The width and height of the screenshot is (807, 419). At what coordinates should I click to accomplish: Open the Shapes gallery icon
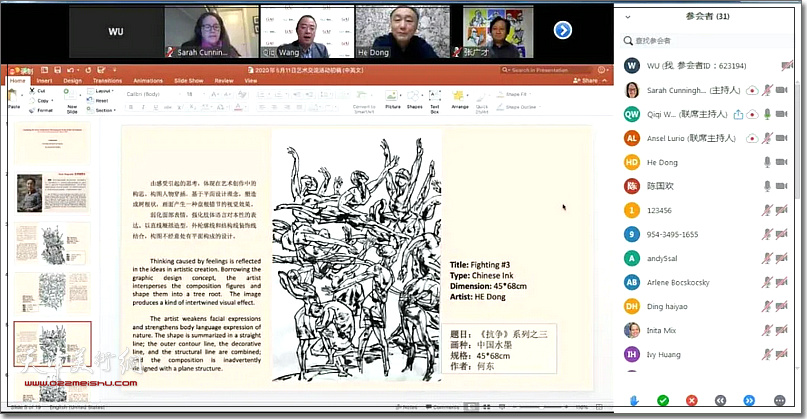[414, 97]
